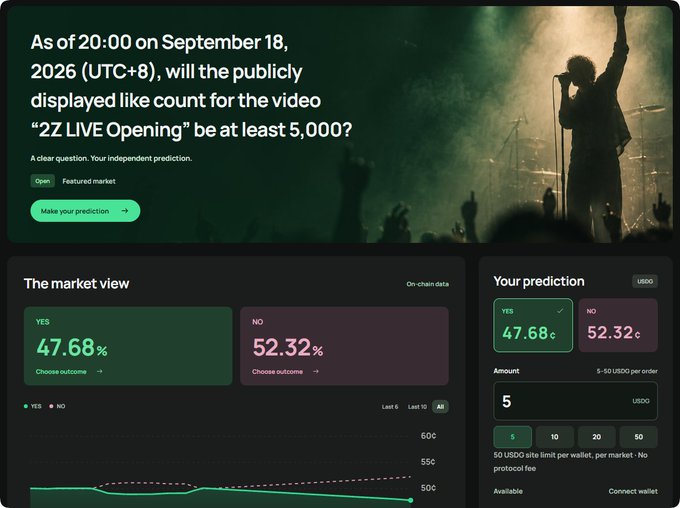Pick the 10 USDG preset amount

point(555,437)
